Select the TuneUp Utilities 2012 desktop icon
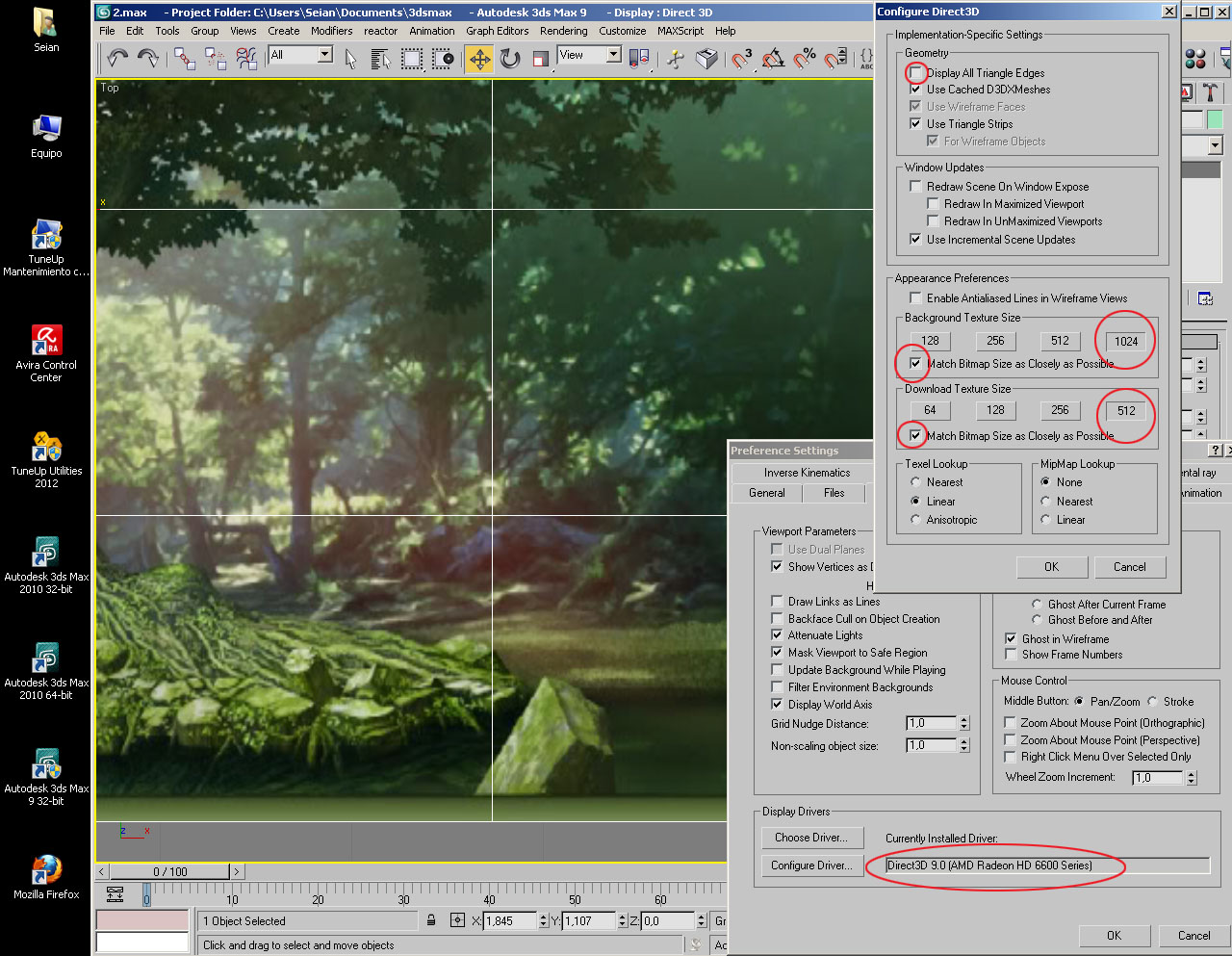1232x956 pixels. point(46,459)
